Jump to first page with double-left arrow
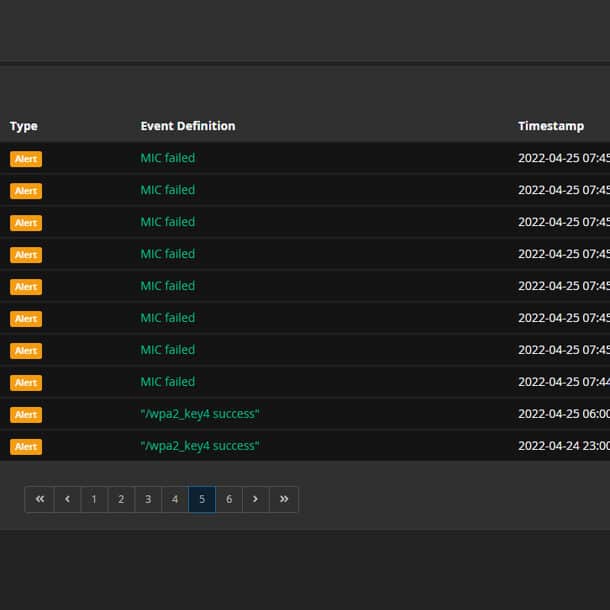Screen dimensions: 610x610 [40, 499]
